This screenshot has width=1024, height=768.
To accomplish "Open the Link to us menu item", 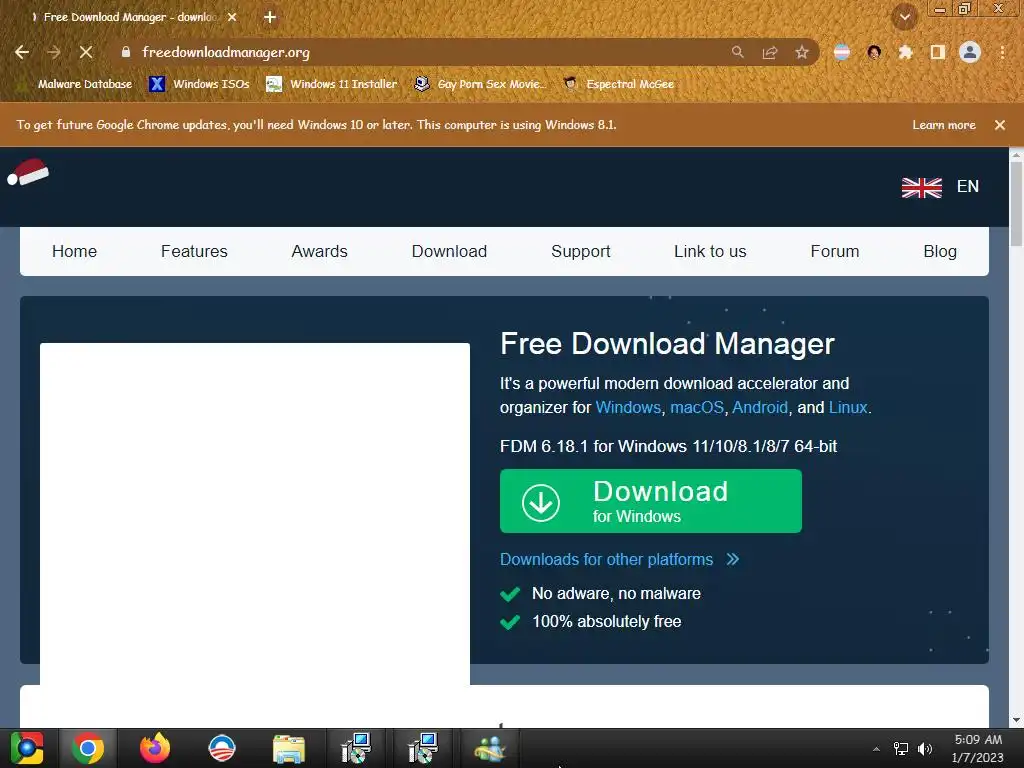I will click(x=710, y=251).
